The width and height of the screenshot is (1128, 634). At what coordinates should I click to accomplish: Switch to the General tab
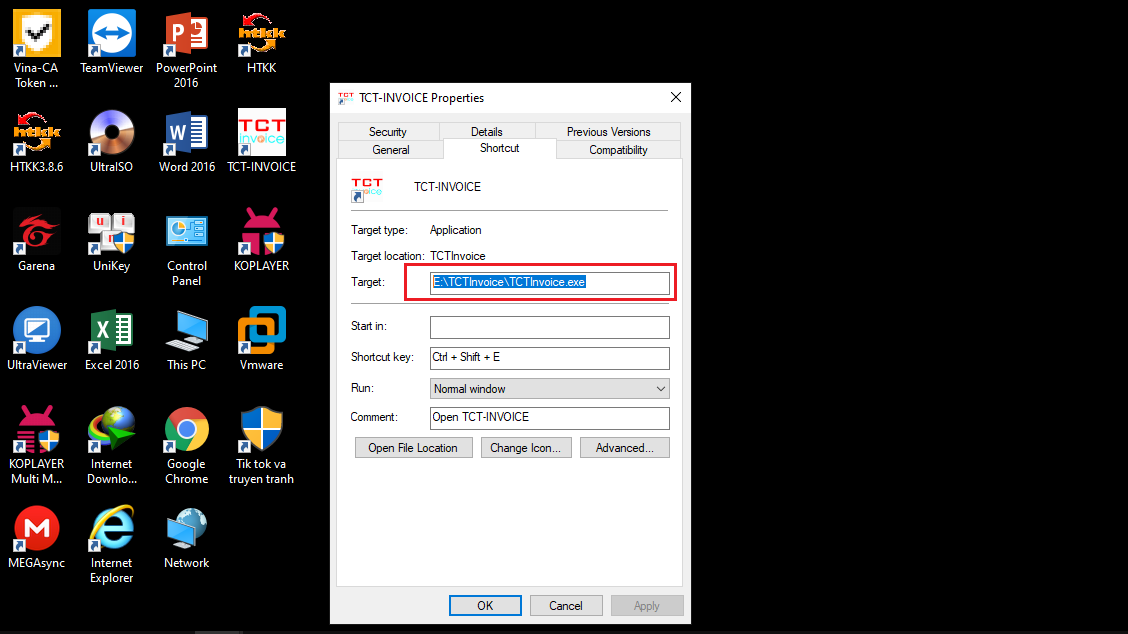coord(391,150)
